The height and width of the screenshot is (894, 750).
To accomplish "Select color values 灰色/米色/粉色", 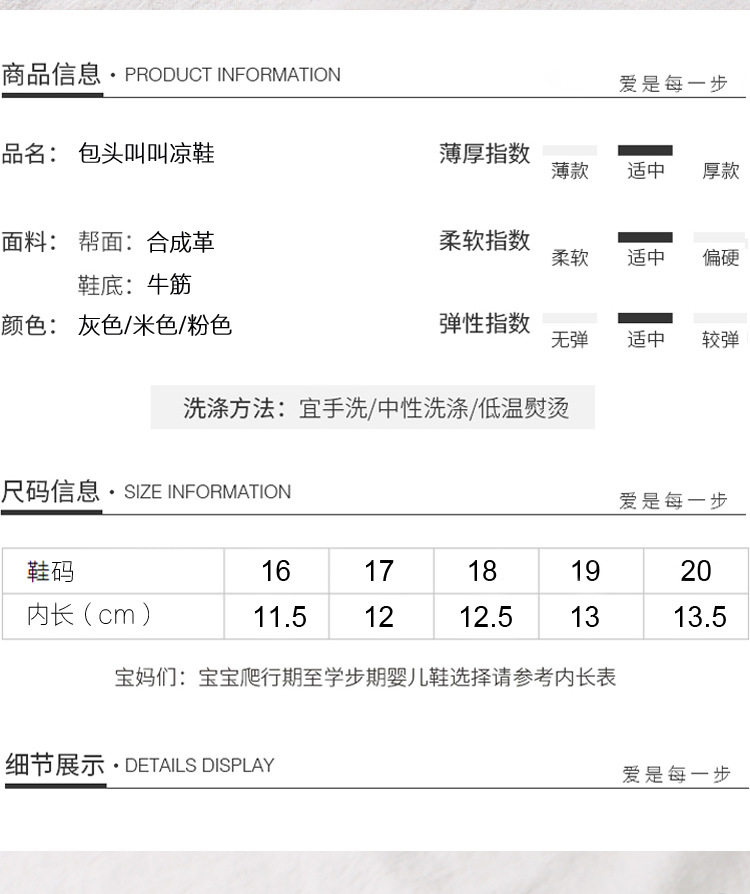I will [x=155, y=326].
